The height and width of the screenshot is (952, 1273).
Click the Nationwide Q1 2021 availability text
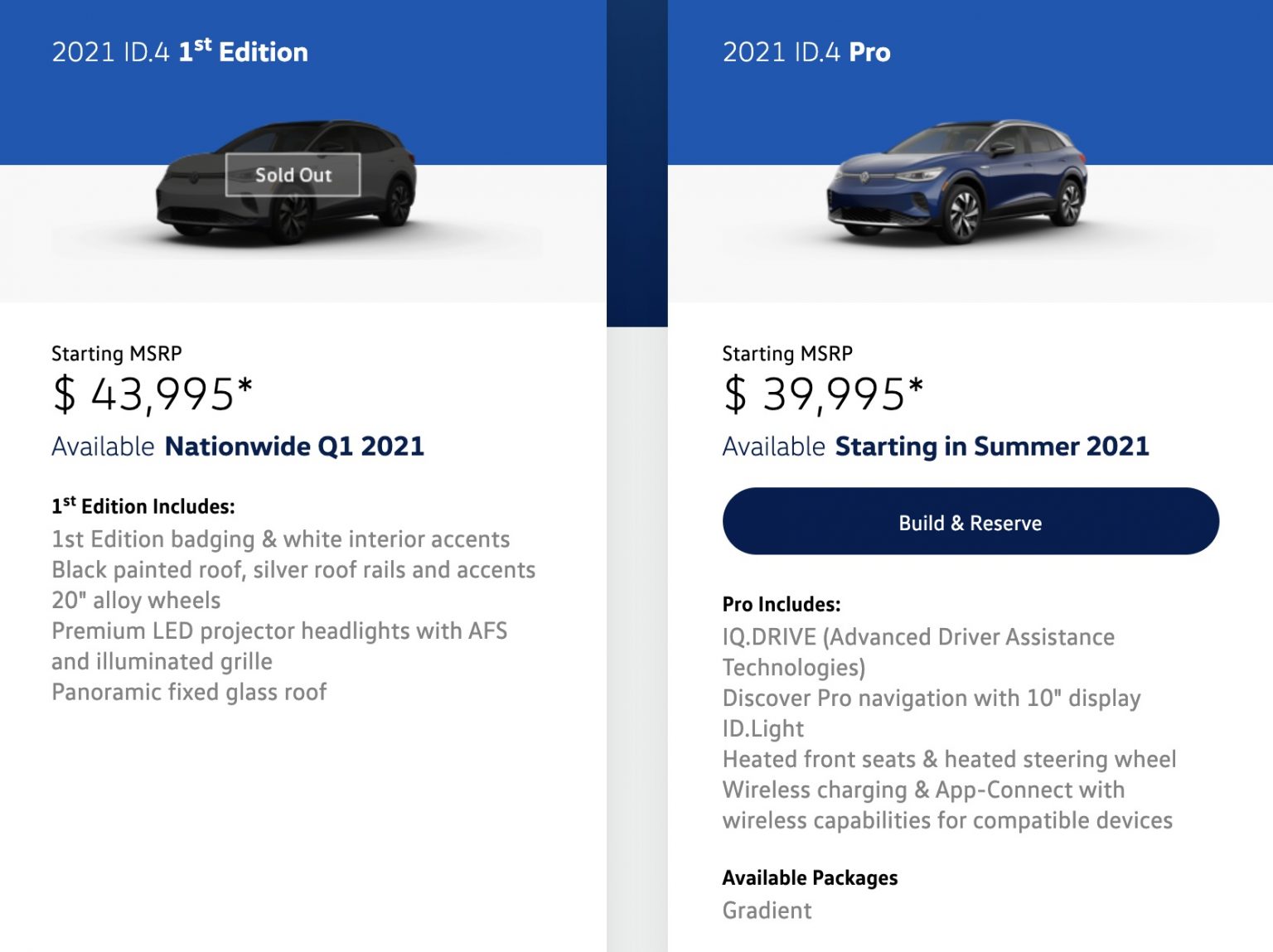click(x=295, y=447)
